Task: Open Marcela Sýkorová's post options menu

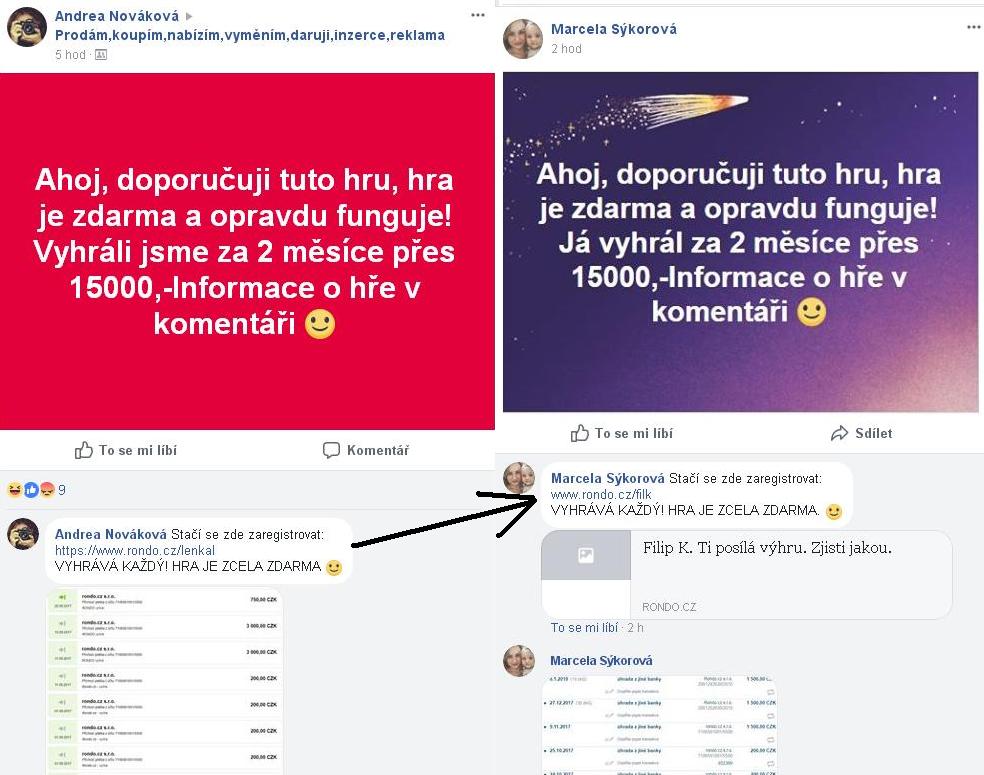Action: tap(973, 28)
